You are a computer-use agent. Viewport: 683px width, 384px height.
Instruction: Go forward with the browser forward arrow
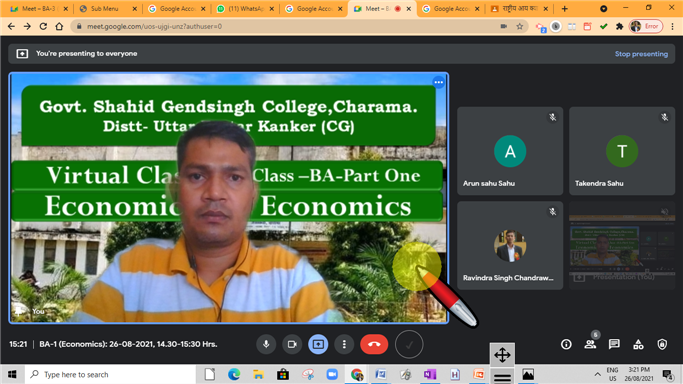pyautogui.click(x=27, y=27)
